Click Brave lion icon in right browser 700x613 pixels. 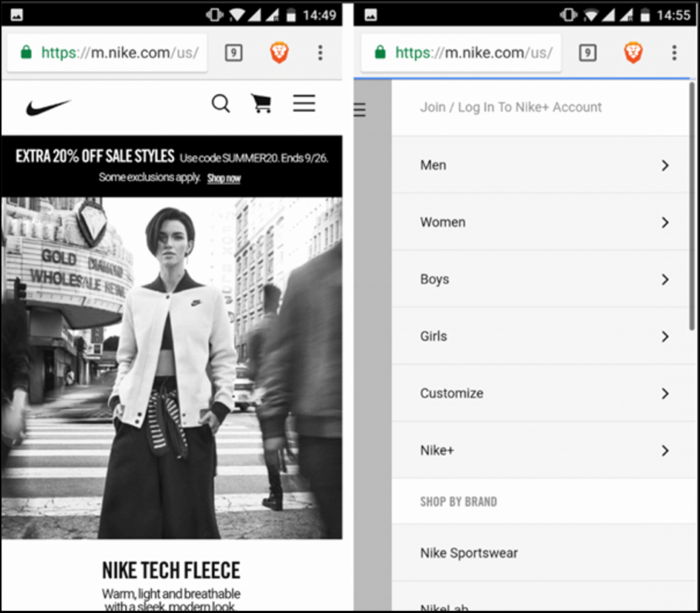633,53
